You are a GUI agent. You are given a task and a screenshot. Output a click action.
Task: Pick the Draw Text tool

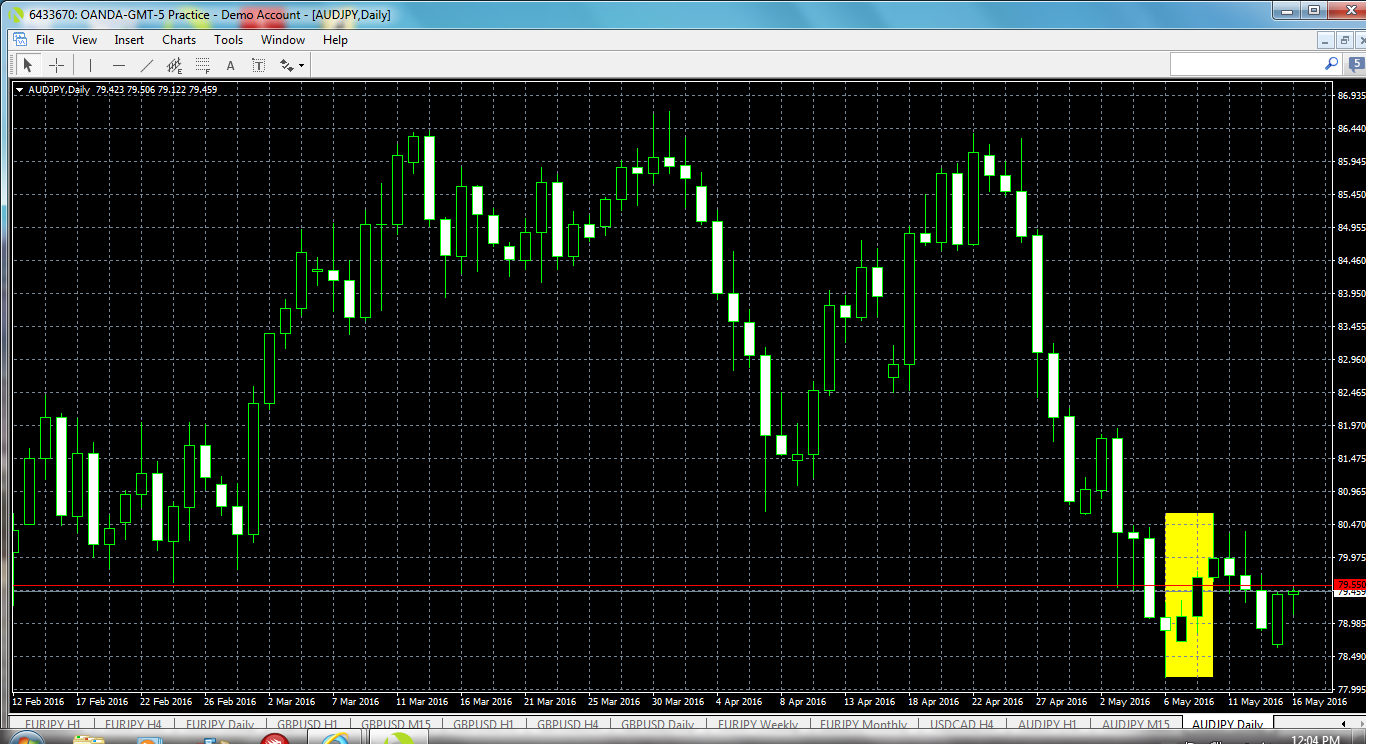(231, 66)
